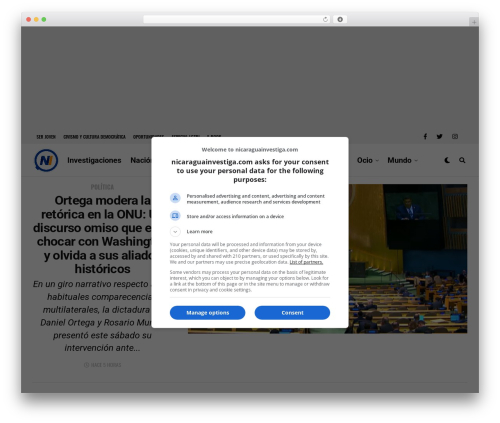This screenshot has width=500, height=423.
Task: Open the Ortega modera la retórica headline
Action: click(x=93, y=234)
